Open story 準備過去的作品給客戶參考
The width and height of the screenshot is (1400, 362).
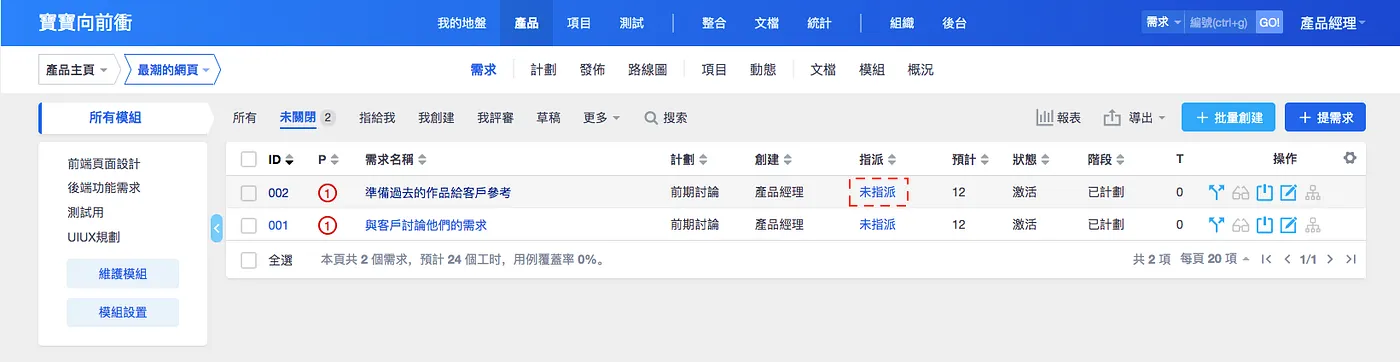click(x=438, y=193)
